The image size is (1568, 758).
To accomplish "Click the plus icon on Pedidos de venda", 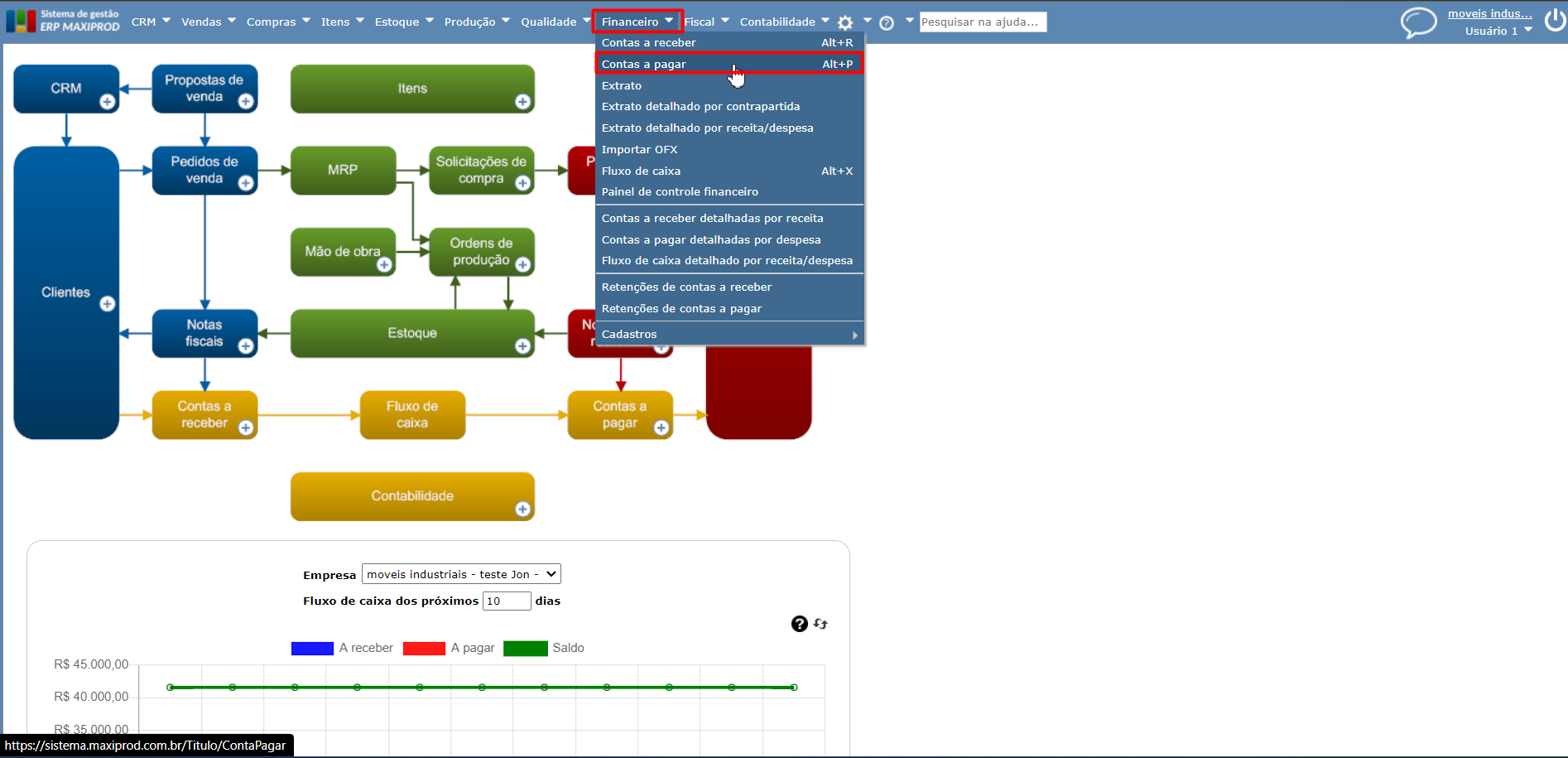I will click(x=246, y=183).
